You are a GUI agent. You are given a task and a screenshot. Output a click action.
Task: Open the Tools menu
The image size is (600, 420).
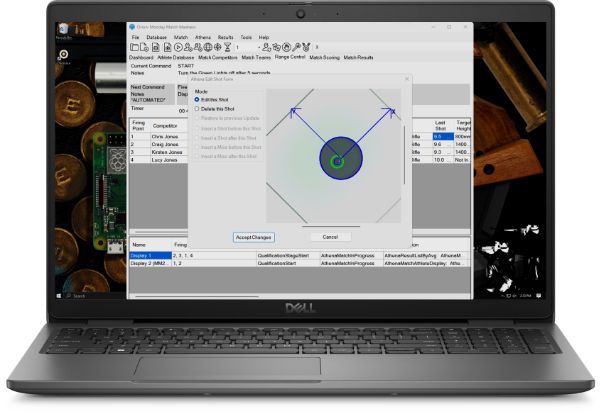click(246, 37)
